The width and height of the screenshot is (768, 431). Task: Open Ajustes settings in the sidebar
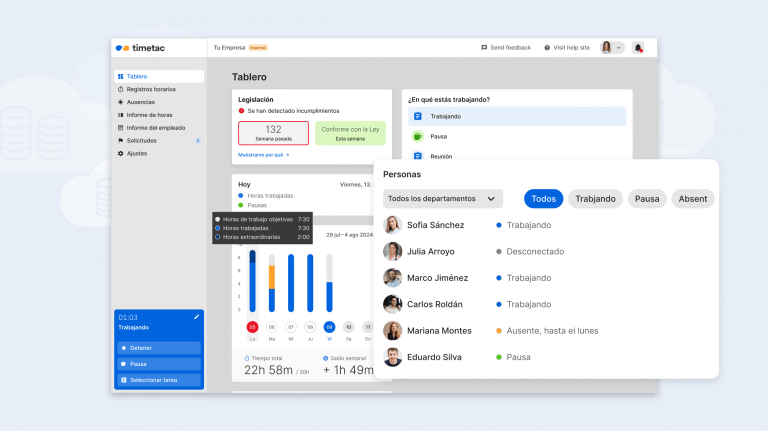[137, 153]
